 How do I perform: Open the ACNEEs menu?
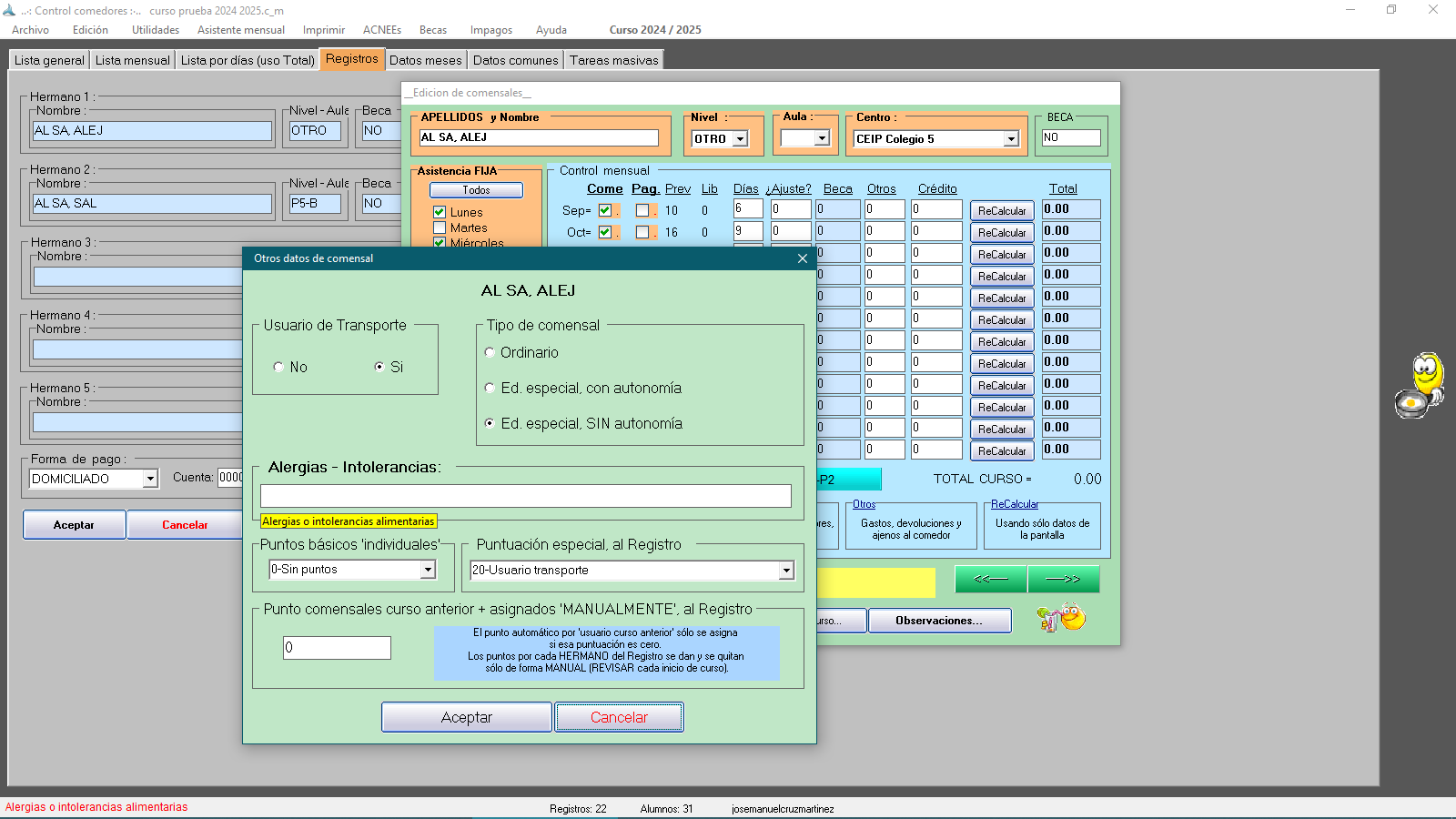[x=382, y=30]
